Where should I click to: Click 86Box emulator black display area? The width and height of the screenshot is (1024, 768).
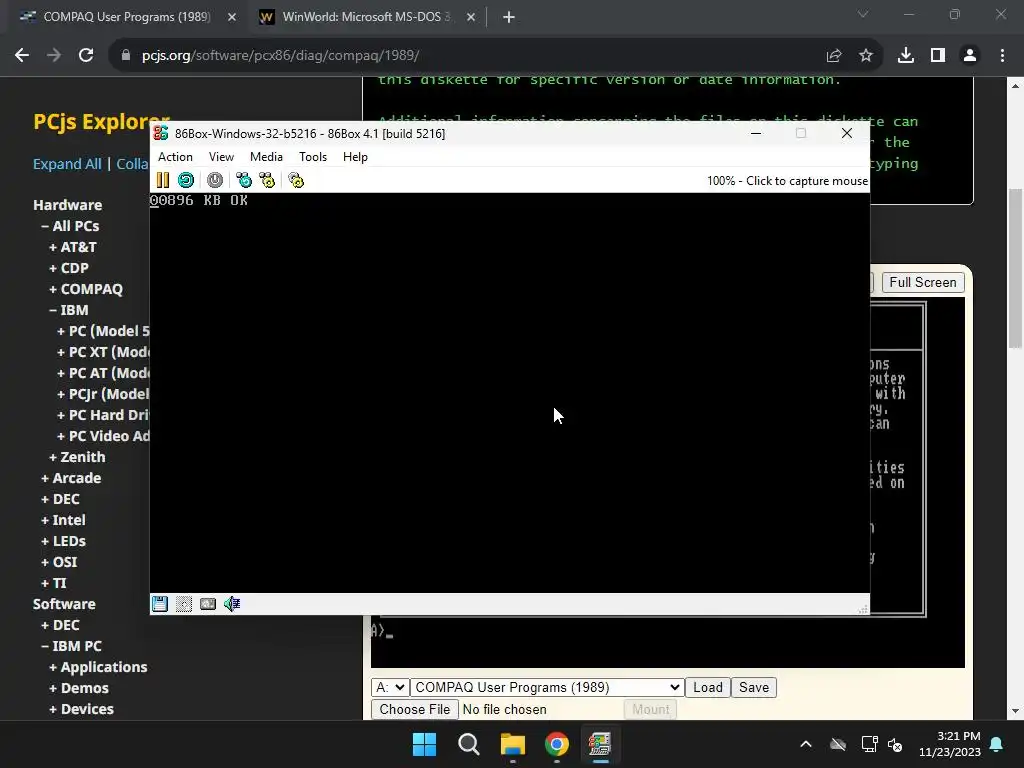pos(509,392)
